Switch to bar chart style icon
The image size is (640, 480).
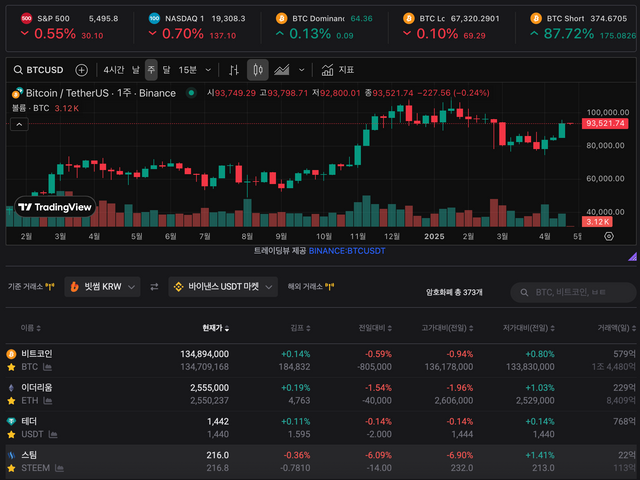click(234, 70)
